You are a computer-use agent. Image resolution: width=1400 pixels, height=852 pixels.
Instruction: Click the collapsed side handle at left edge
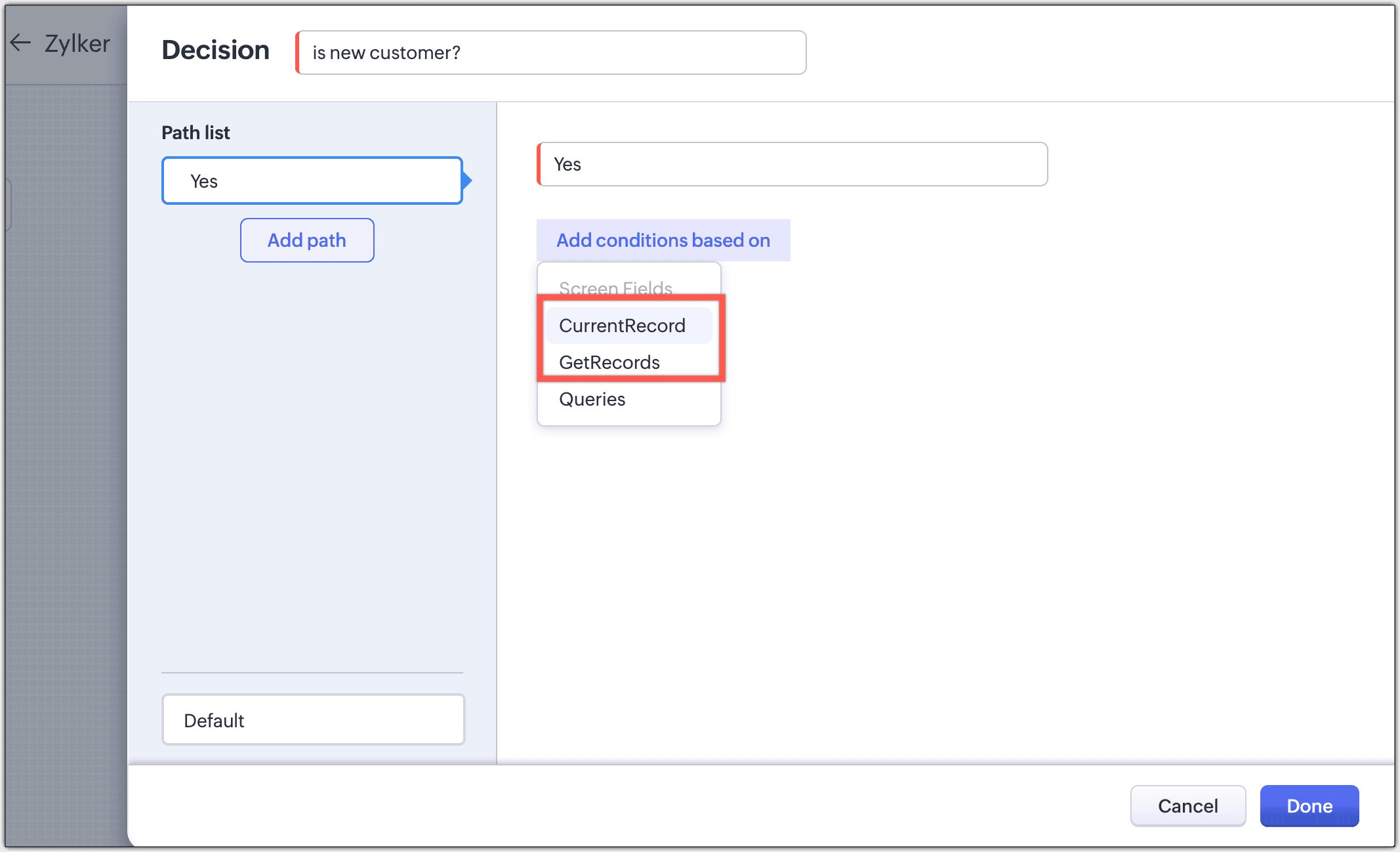tap(8, 205)
